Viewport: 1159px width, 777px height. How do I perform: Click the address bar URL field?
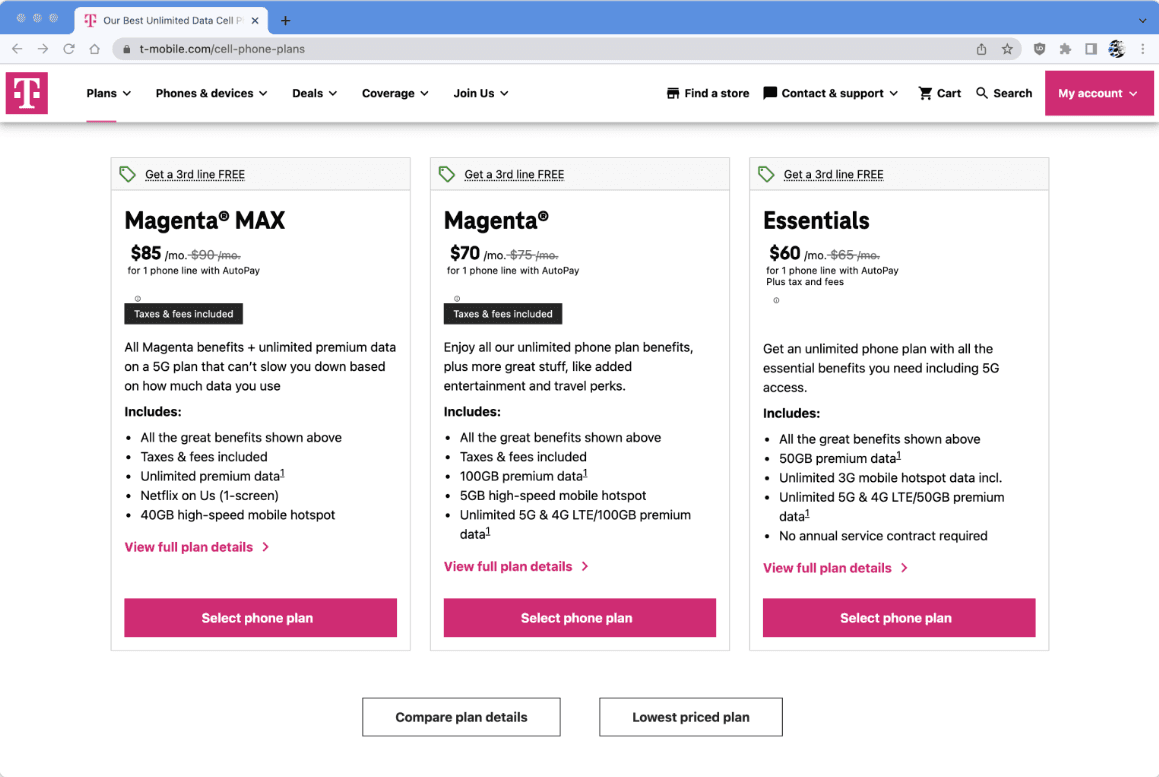tap(547, 49)
